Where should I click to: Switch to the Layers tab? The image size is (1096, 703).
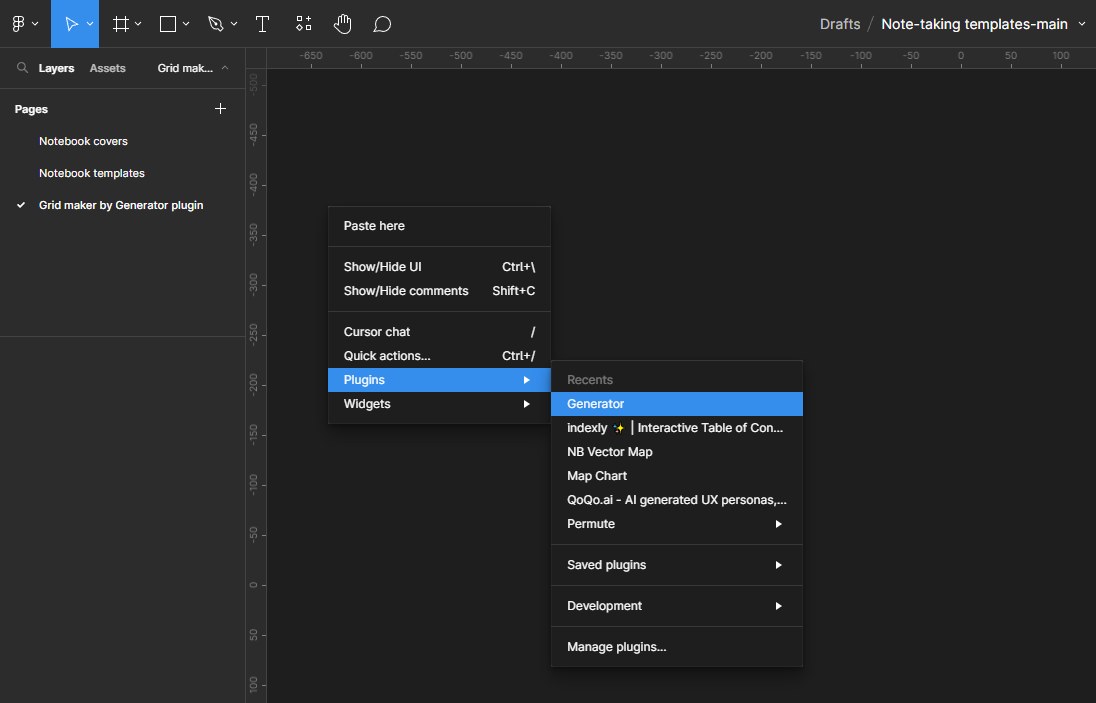pyautogui.click(x=57, y=68)
